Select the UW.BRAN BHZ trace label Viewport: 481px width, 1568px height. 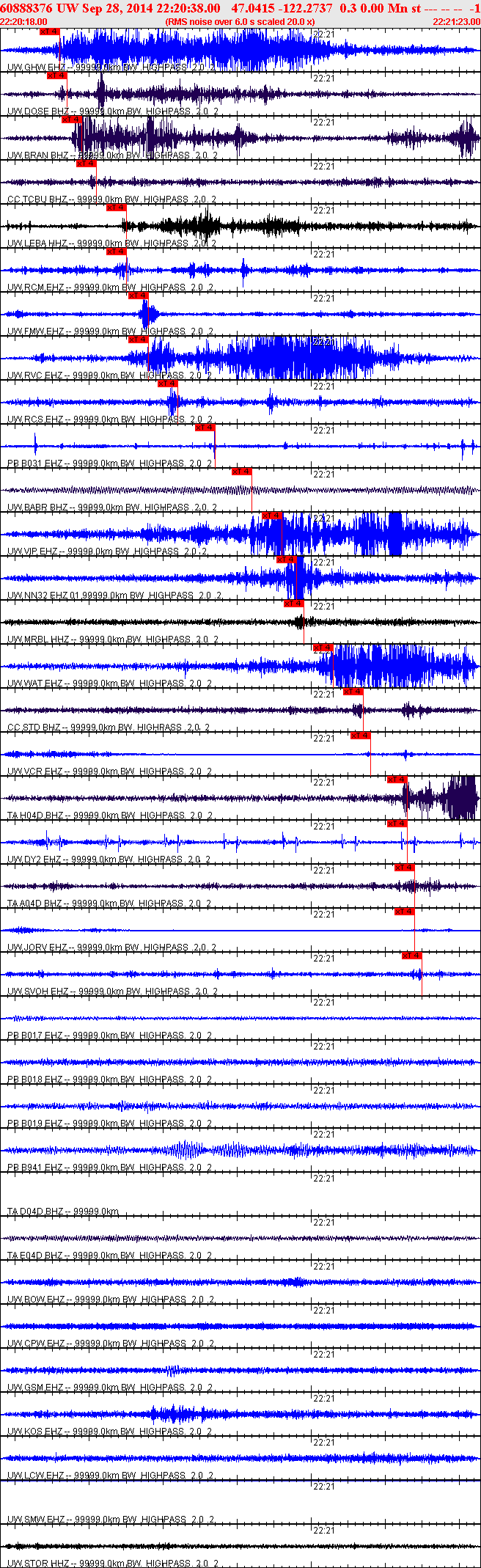click(x=113, y=155)
